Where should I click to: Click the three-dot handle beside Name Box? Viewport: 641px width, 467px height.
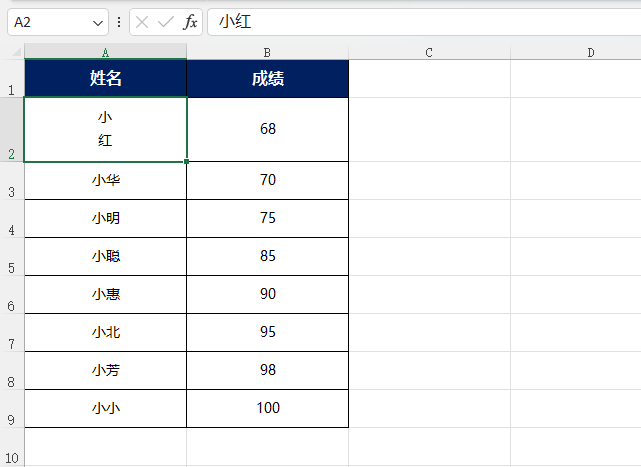119,22
